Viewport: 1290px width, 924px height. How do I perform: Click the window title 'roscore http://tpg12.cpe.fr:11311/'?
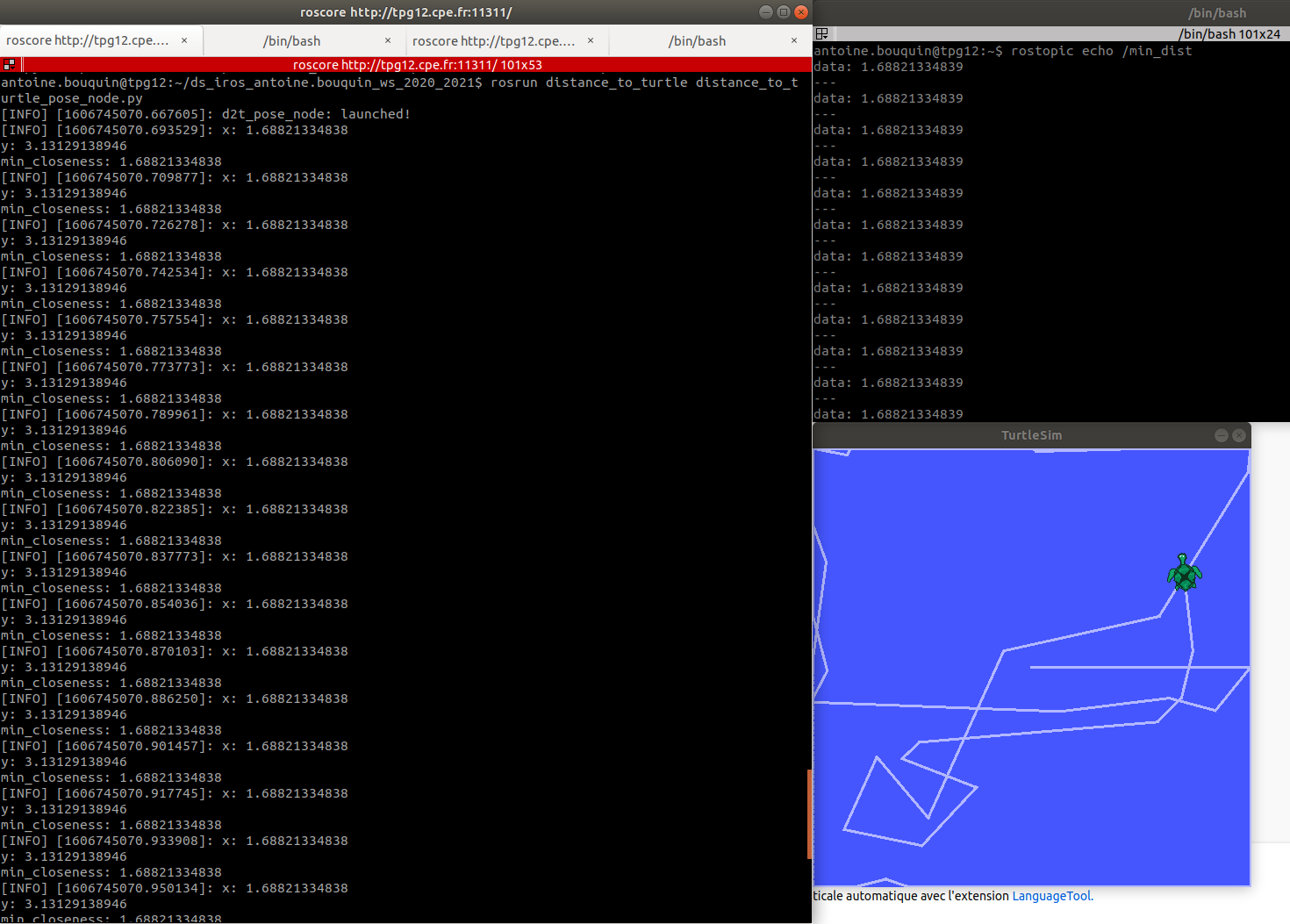pos(405,12)
